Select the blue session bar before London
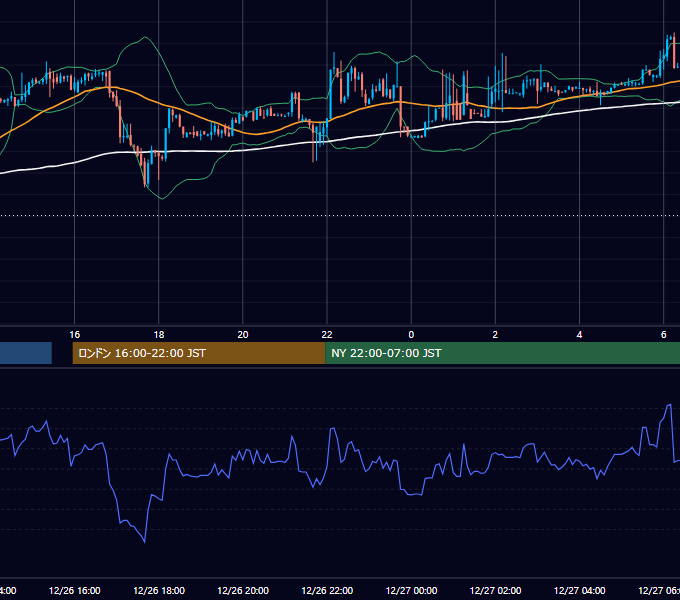This screenshot has height=600, width=680. 26,353
